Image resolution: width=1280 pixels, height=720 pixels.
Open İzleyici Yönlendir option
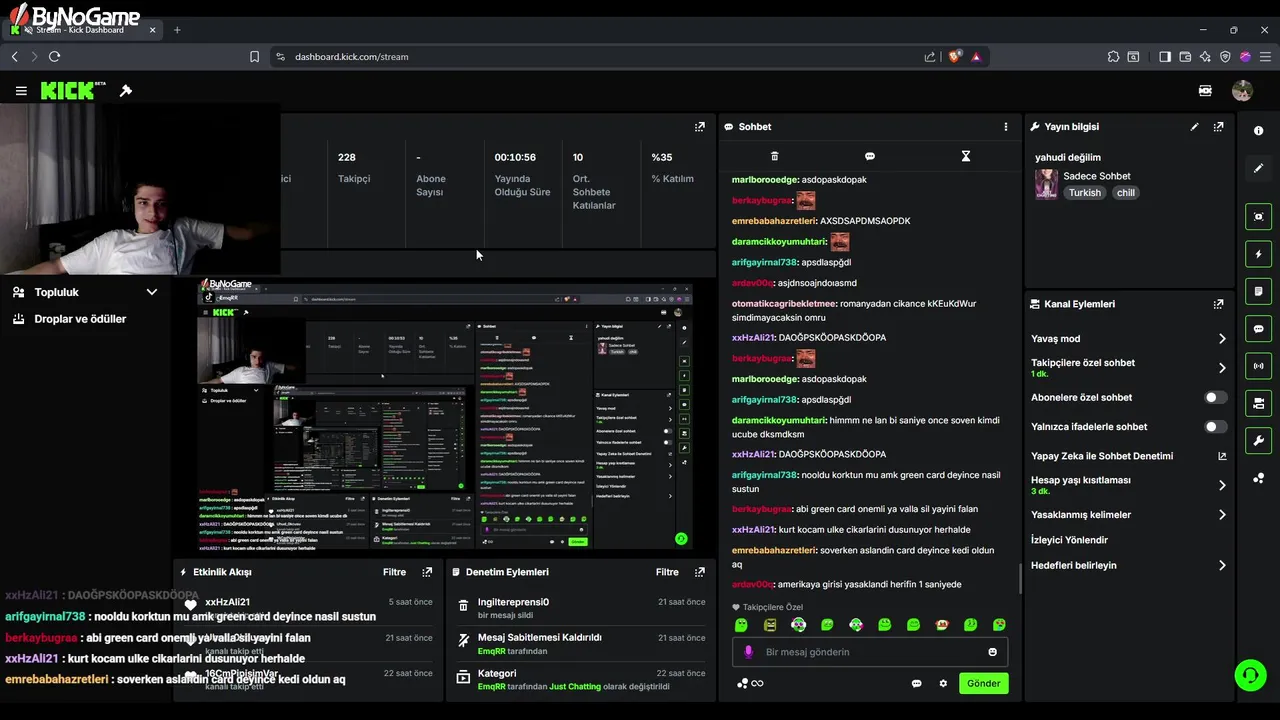coord(1069,540)
